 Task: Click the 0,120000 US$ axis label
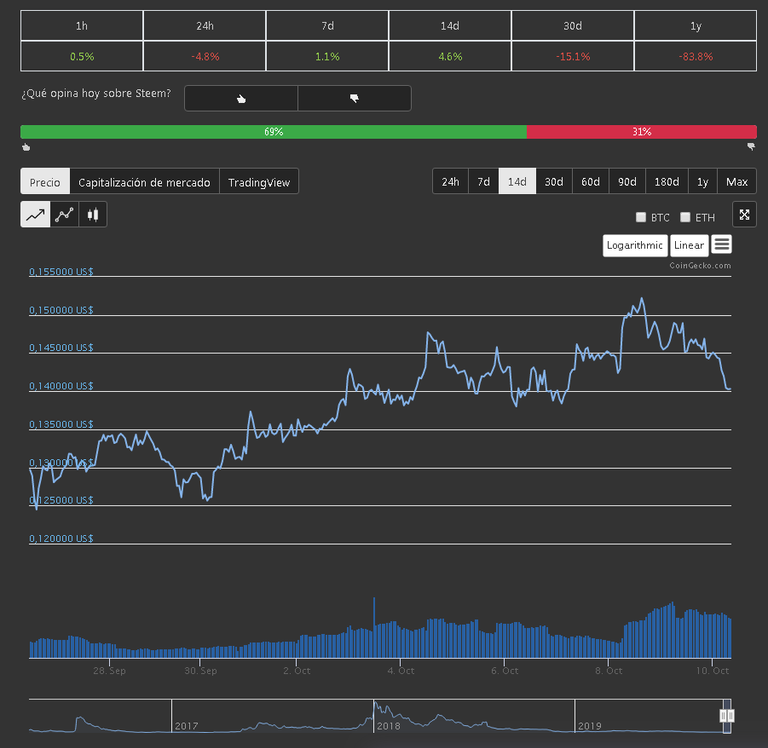(x=61, y=538)
